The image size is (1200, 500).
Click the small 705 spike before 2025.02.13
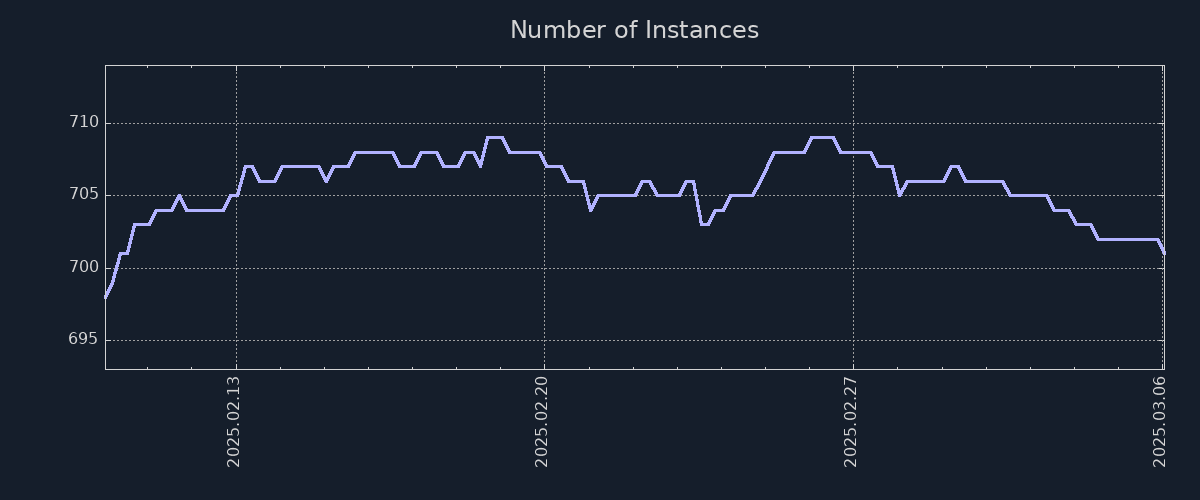tap(178, 196)
